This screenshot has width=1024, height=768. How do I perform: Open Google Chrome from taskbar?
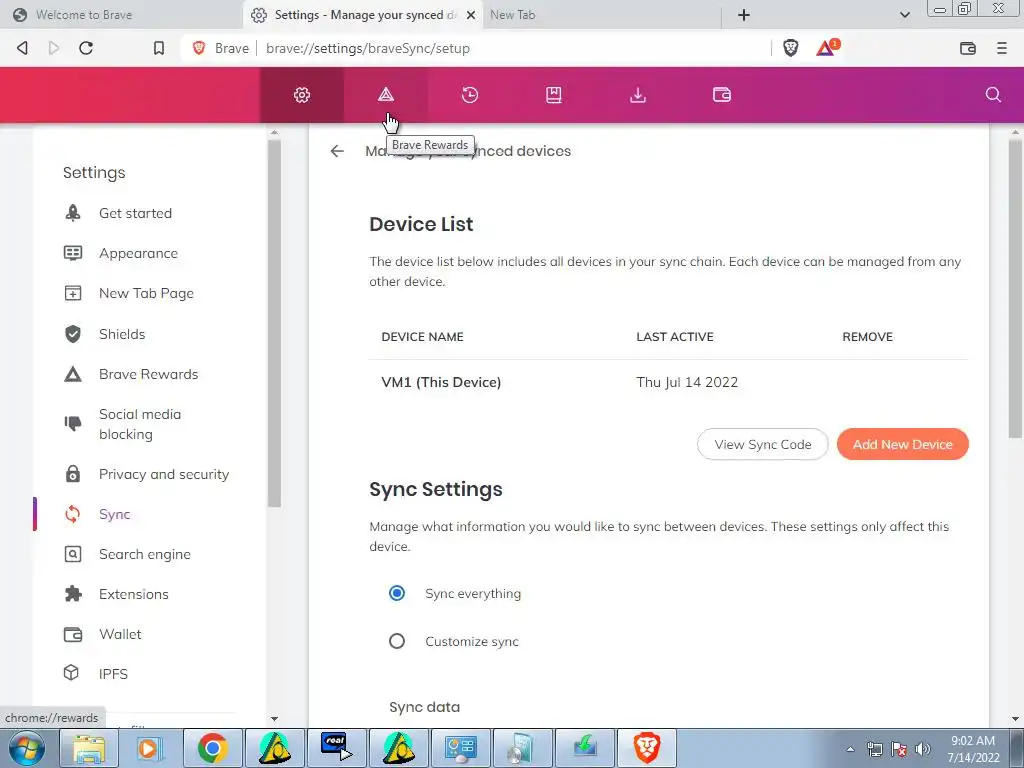click(212, 748)
